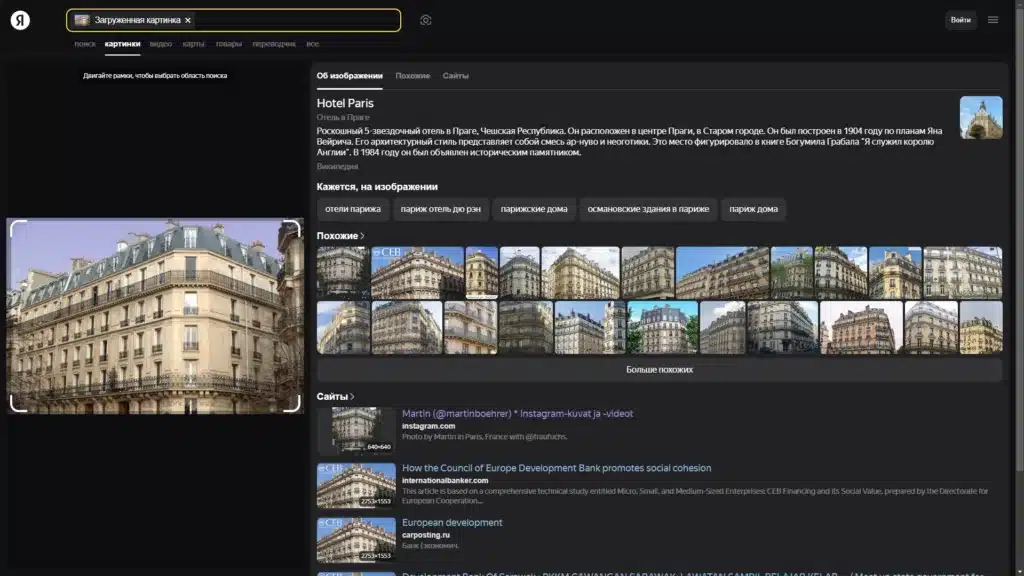Click the internationalbanker.com domain text
1024x576 pixels.
[x=445, y=480]
